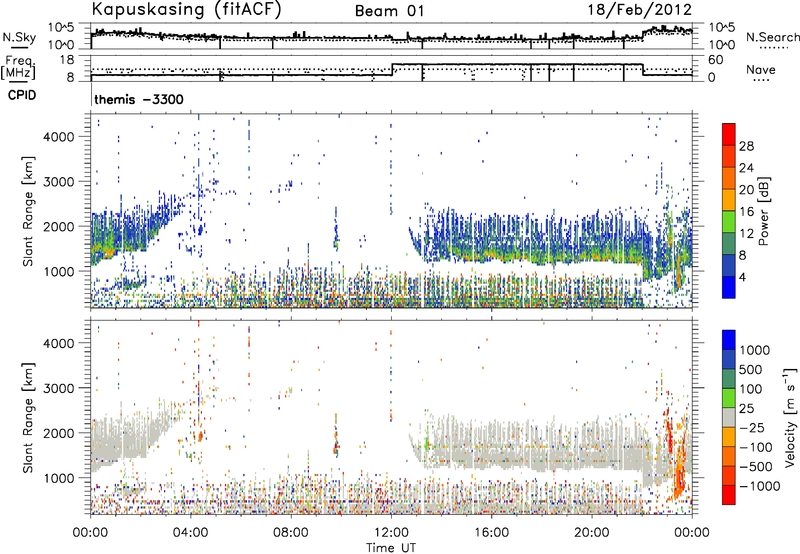The height and width of the screenshot is (554, 800).
Task: Click the '20' tick on Power colorbar
Action: click(x=746, y=190)
